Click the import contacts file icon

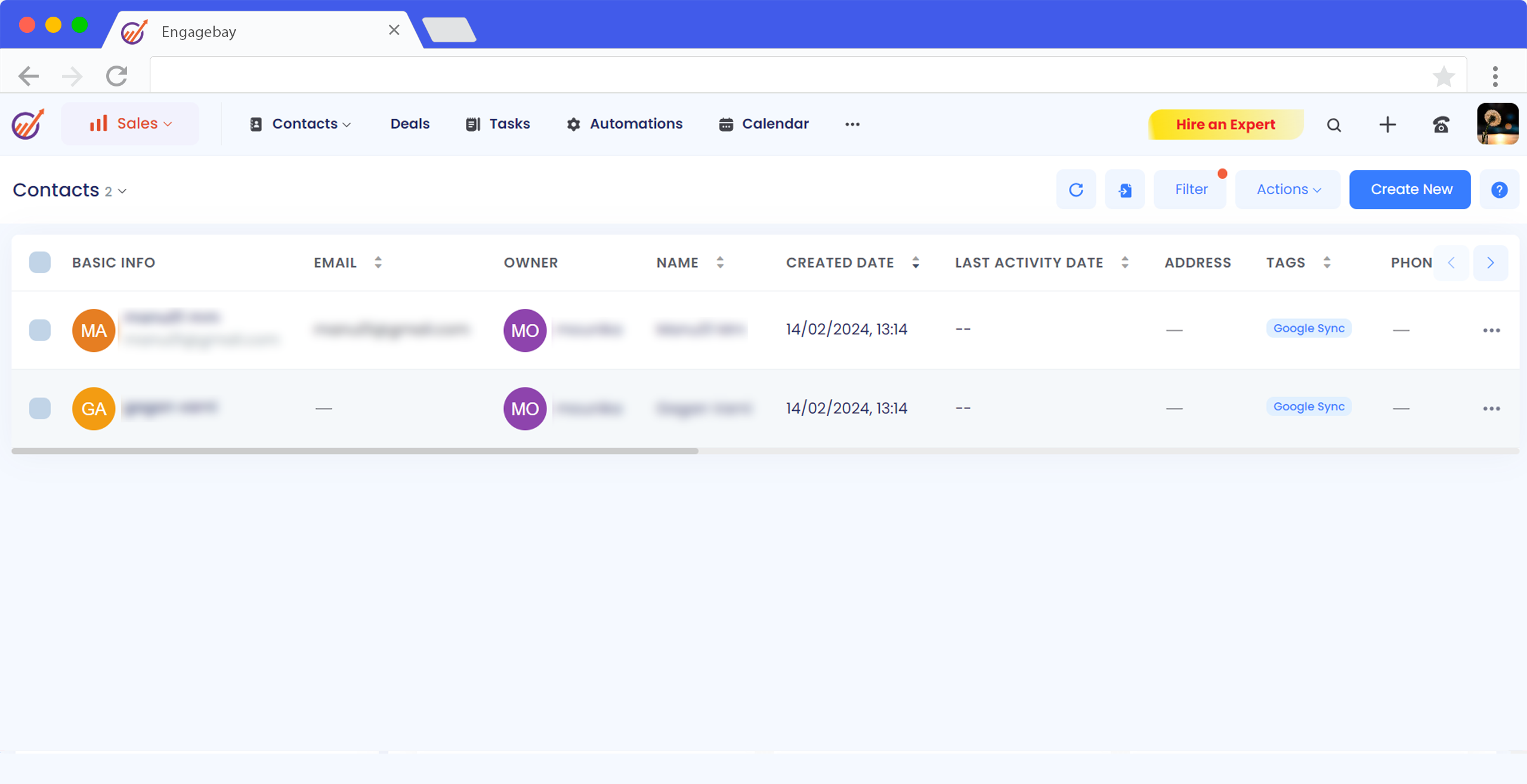coord(1124,190)
